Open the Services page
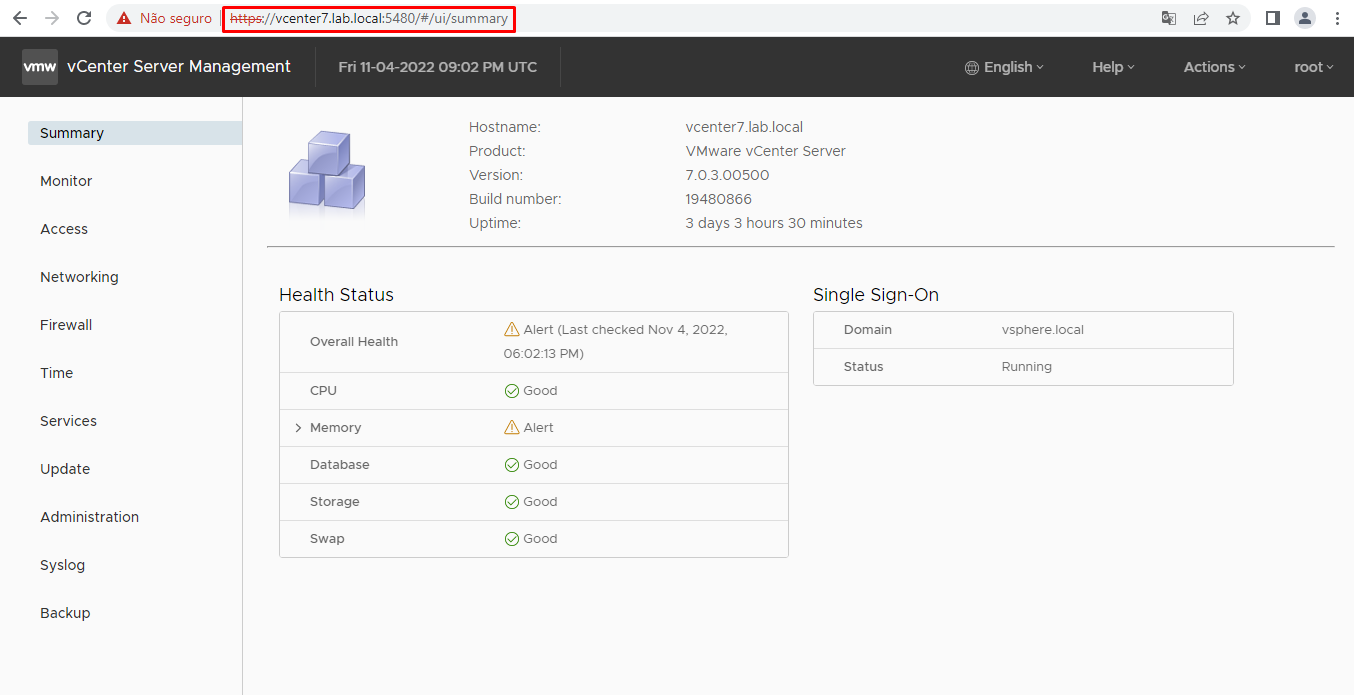This screenshot has height=695, width=1354. tap(68, 421)
